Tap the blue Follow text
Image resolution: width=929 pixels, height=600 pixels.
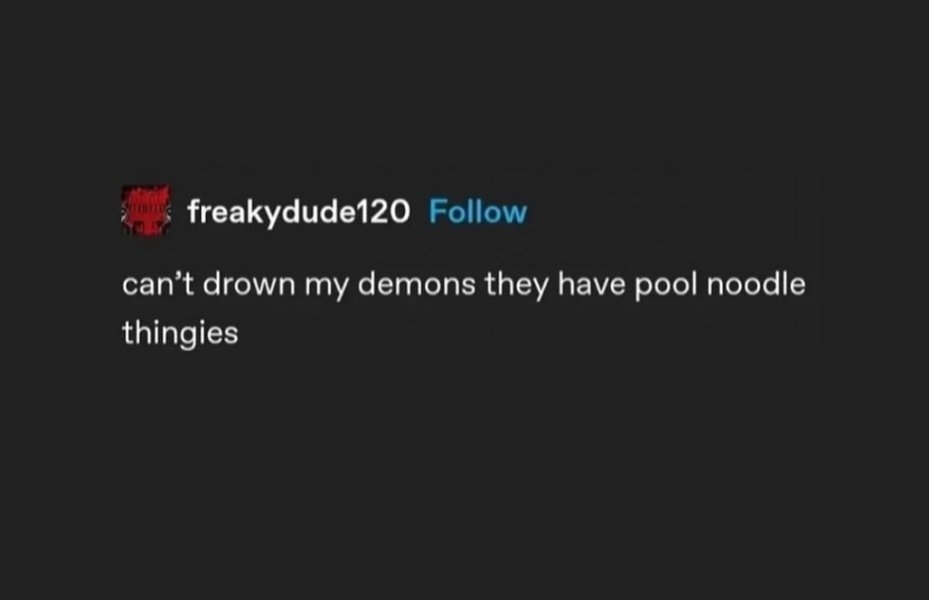coord(478,211)
